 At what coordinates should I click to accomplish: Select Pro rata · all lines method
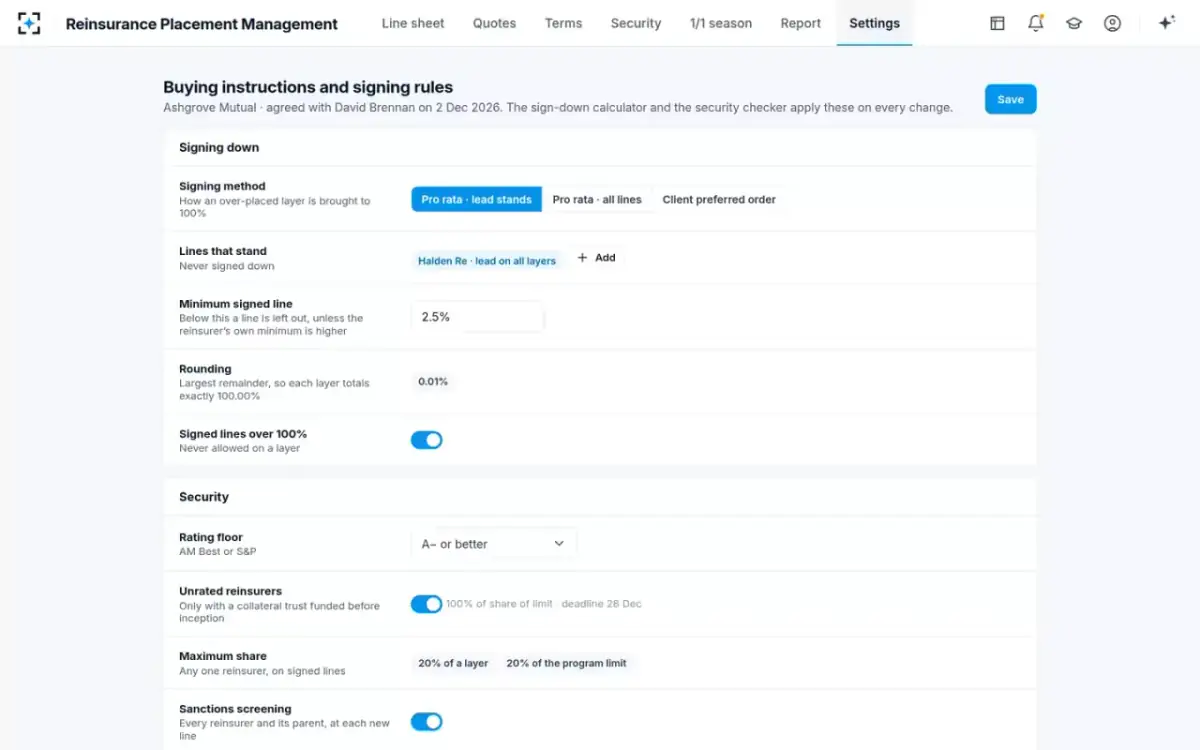[597, 199]
